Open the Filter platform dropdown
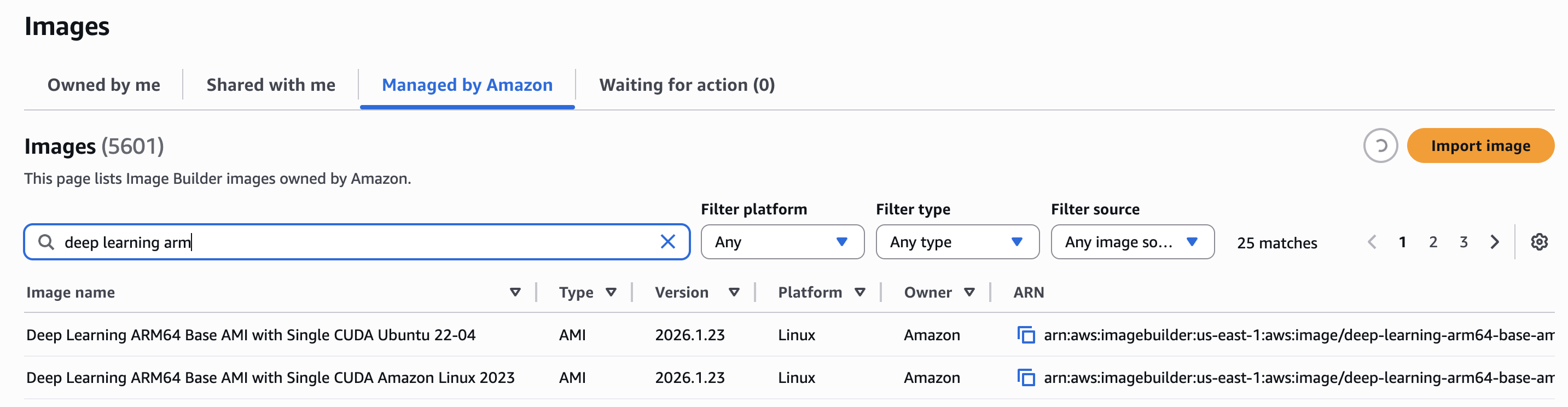Image resolution: width=1568 pixels, height=407 pixels. (x=782, y=242)
